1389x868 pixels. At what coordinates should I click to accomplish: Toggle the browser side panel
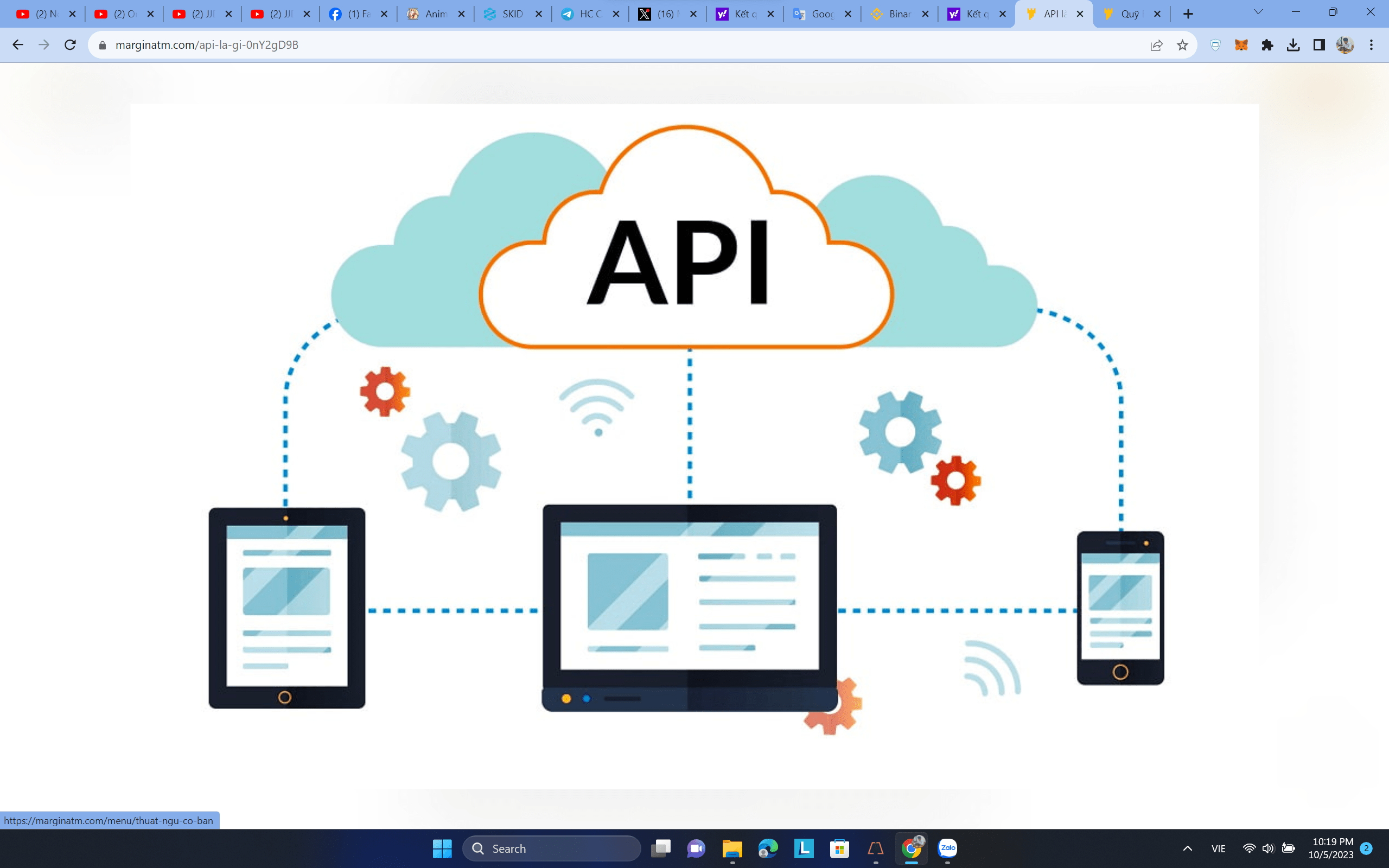pyautogui.click(x=1319, y=45)
